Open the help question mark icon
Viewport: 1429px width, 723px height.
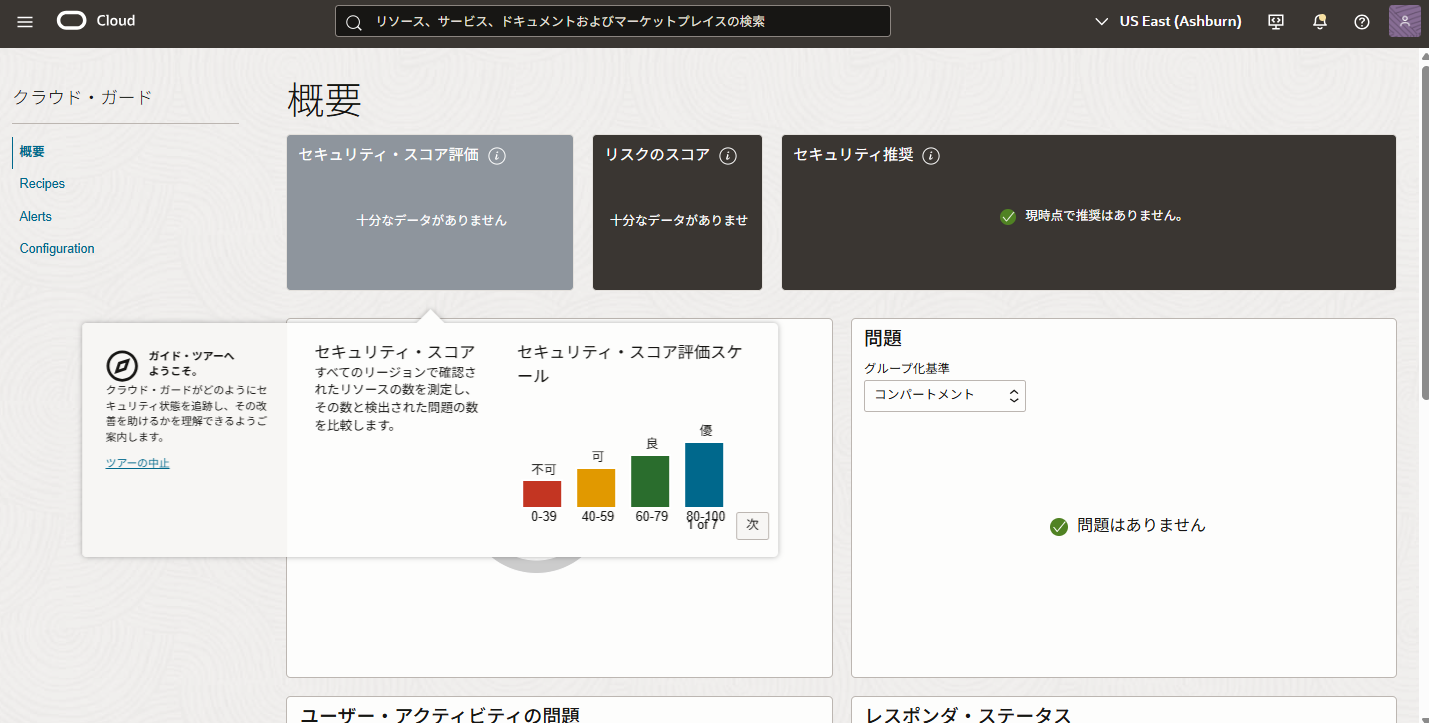click(x=1361, y=21)
